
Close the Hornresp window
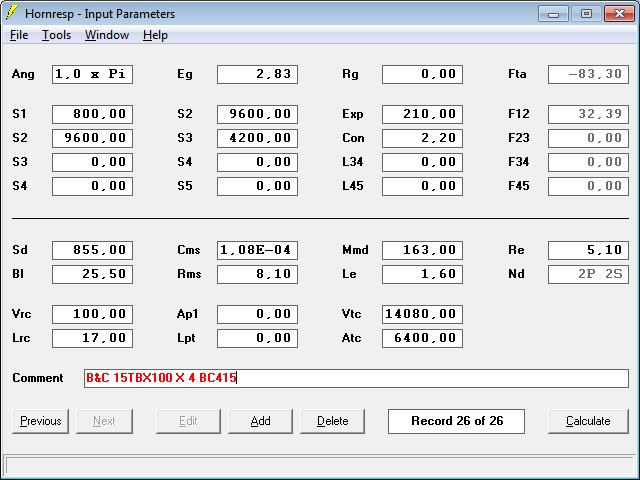[619, 13]
